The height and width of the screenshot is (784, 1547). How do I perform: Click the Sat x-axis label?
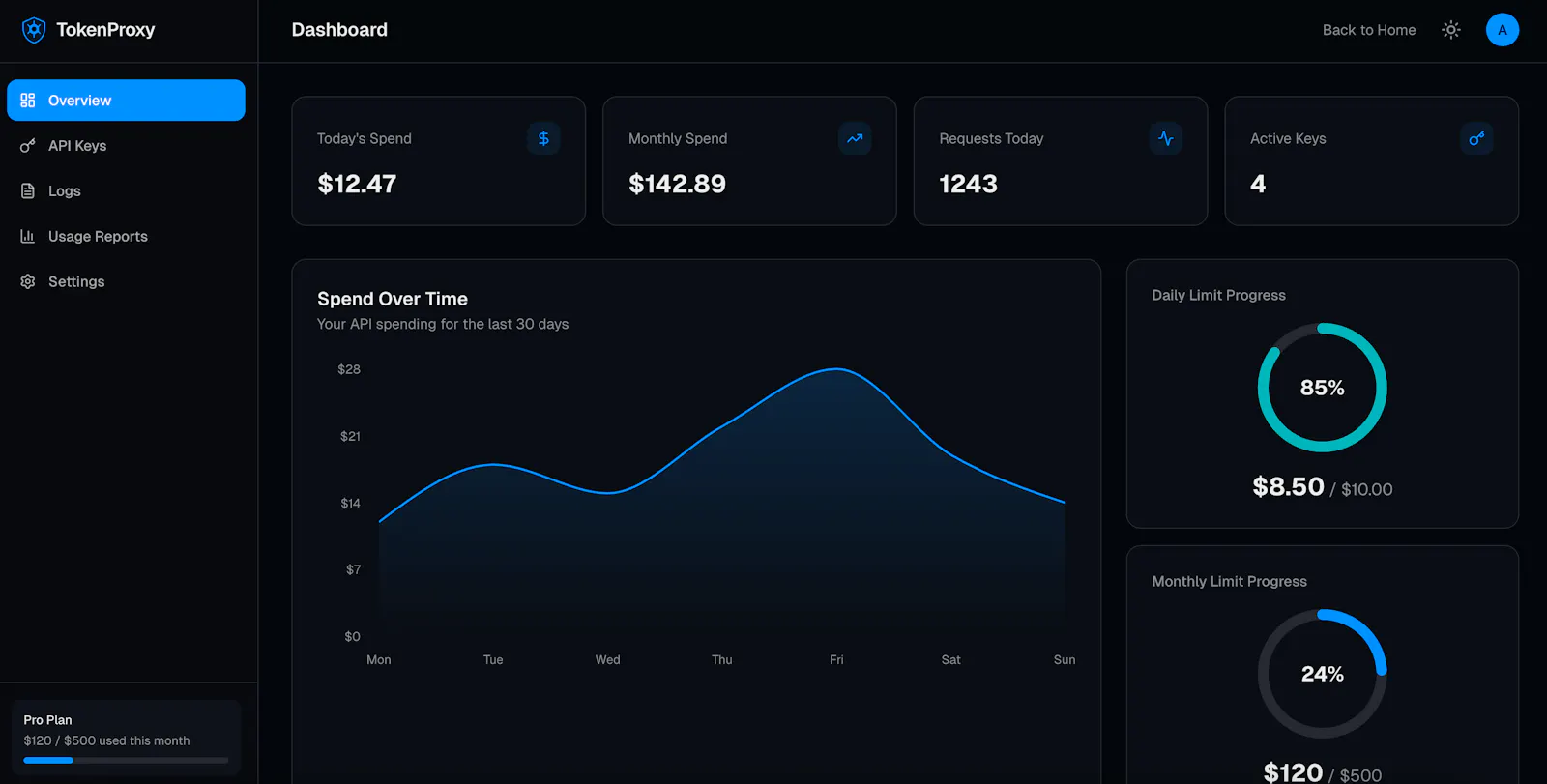950,659
